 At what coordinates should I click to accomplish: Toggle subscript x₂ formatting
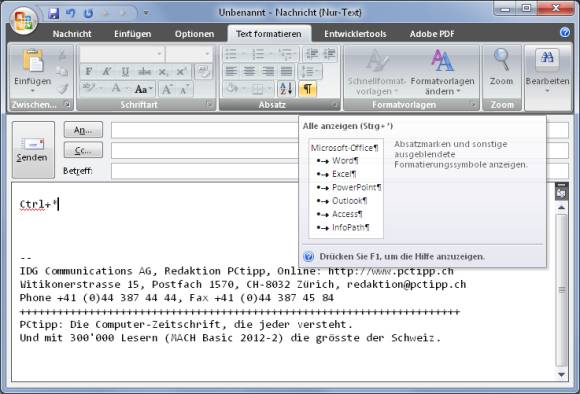(163, 71)
